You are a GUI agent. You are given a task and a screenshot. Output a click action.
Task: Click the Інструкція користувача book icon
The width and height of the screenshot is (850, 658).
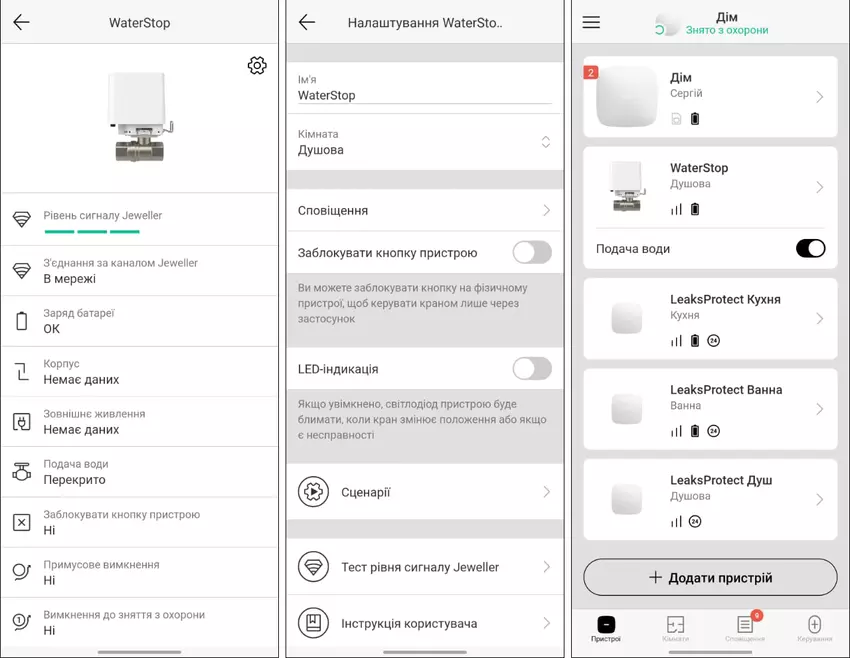pyautogui.click(x=313, y=623)
